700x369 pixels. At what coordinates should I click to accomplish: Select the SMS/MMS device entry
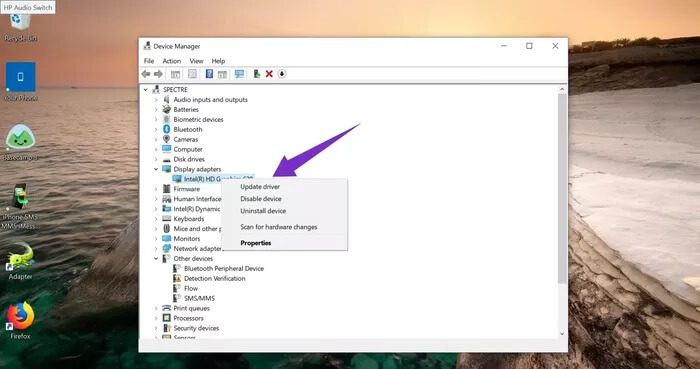199,298
